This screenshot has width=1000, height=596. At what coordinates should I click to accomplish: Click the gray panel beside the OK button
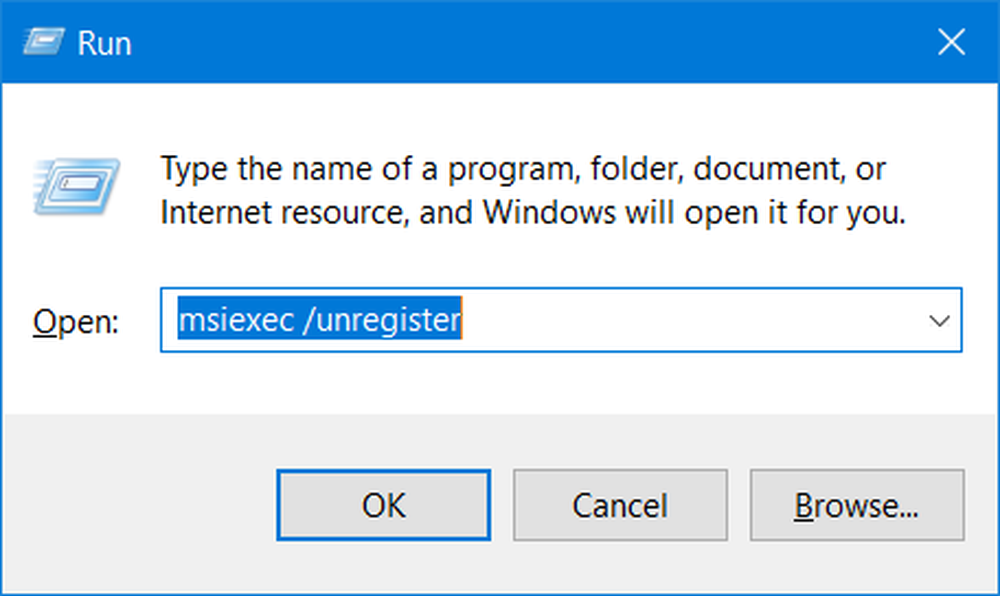tap(140, 505)
